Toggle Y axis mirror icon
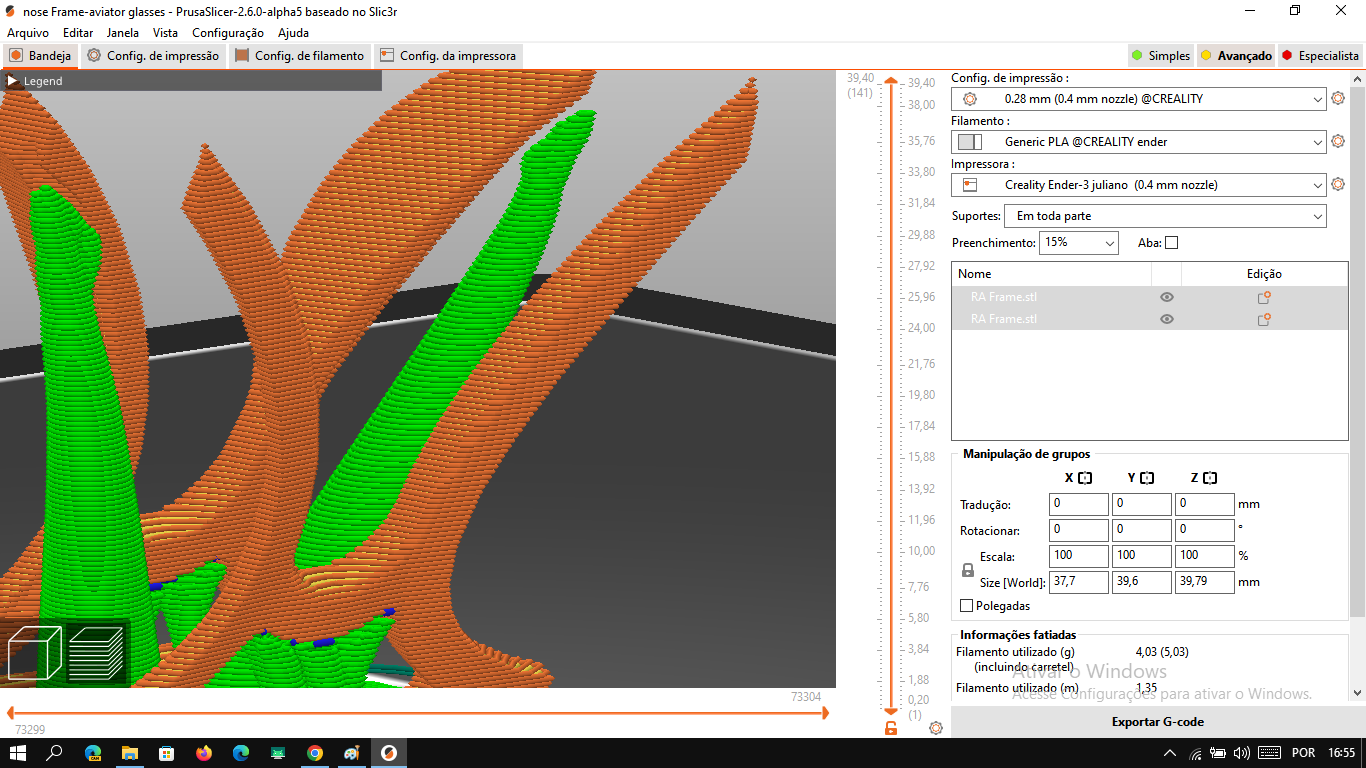 (x=1147, y=478)
